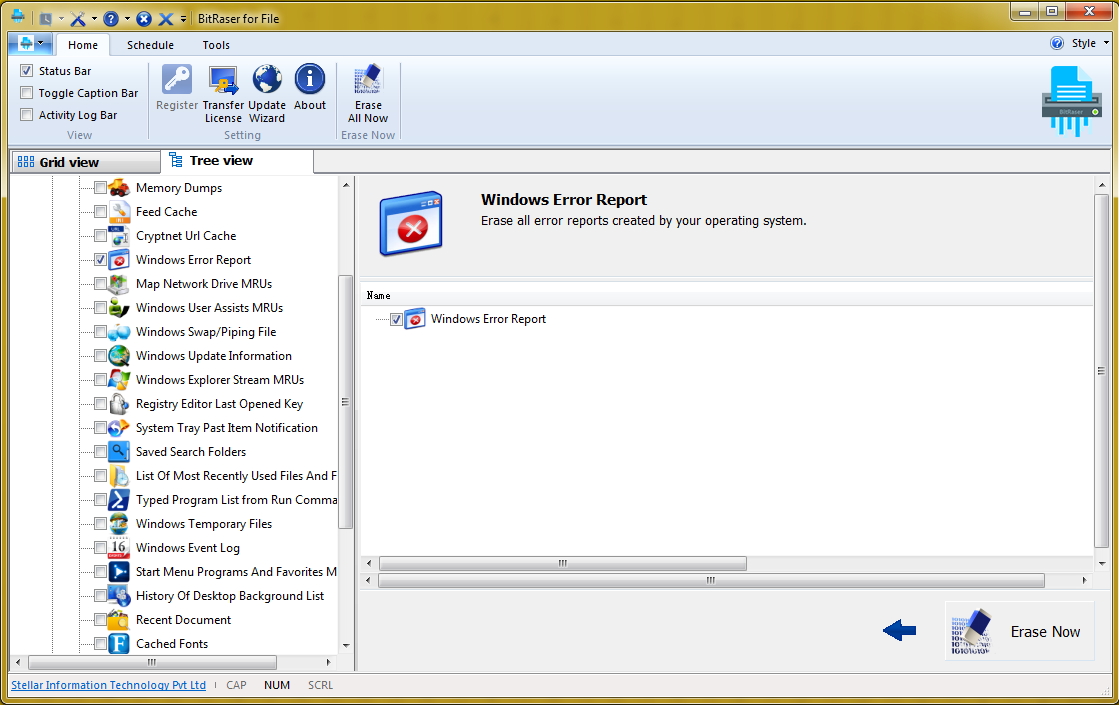The height and width of the screenshot is (705, 1119).
Task: Open the application menu button dropdown
Action: pyautogui.click(x=29, y=43)
